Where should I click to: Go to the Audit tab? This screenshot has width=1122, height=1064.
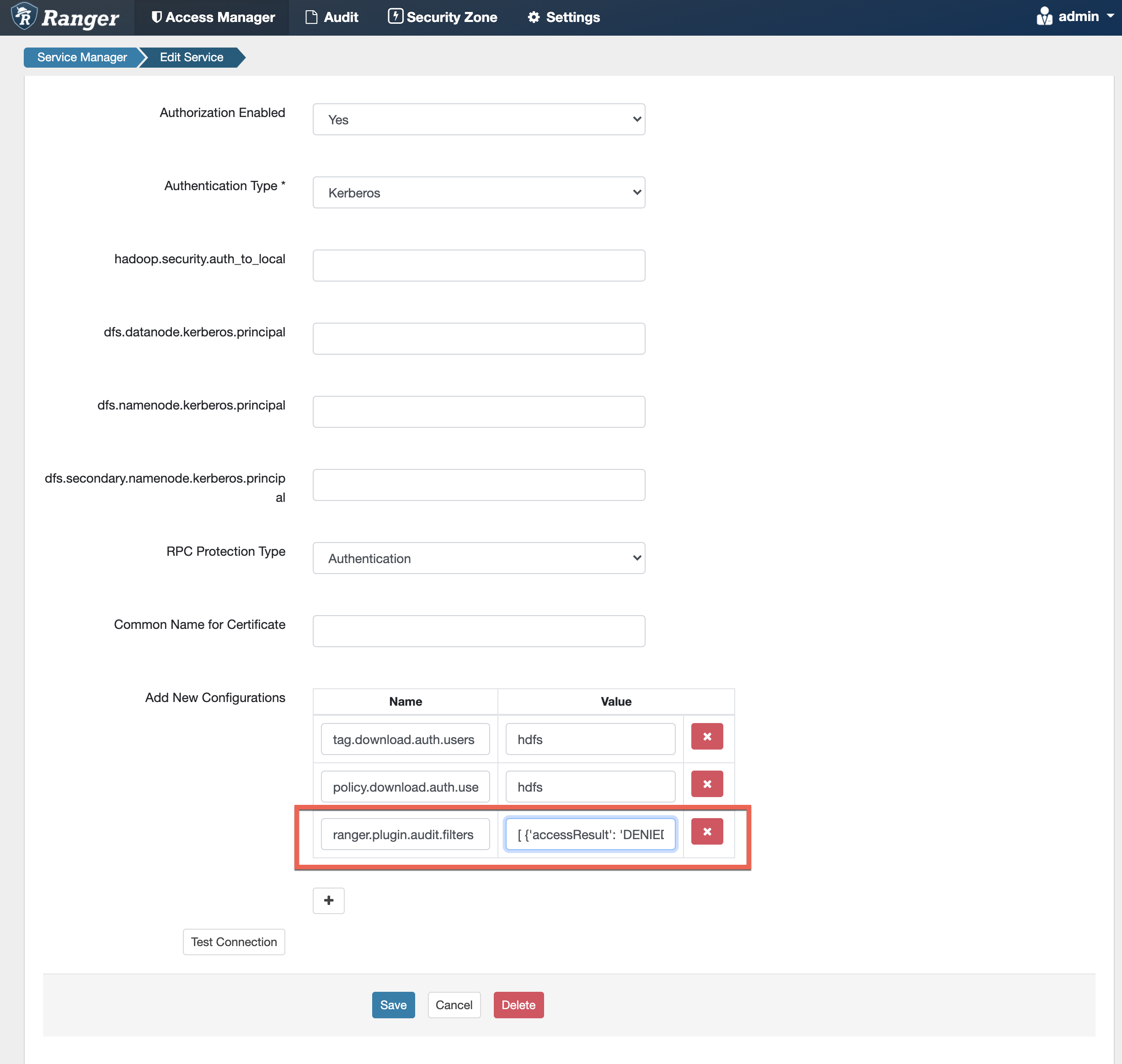(x=332, y=17)
